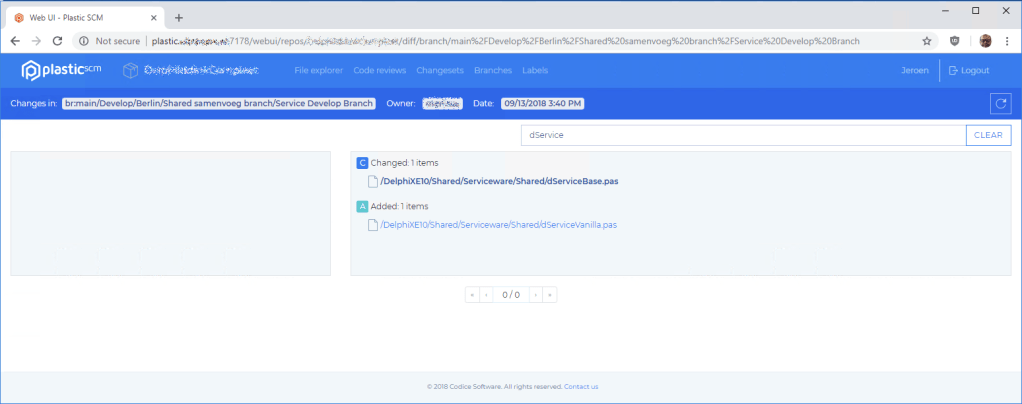Log out using the Logout link
Image resolution: width=1022 pixels, height=404 pixels.
[968, 71]
